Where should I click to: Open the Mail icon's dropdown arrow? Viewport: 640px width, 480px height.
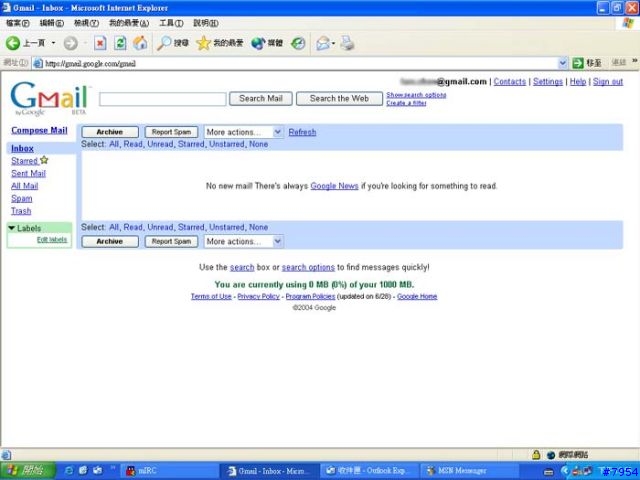[333, 43]
